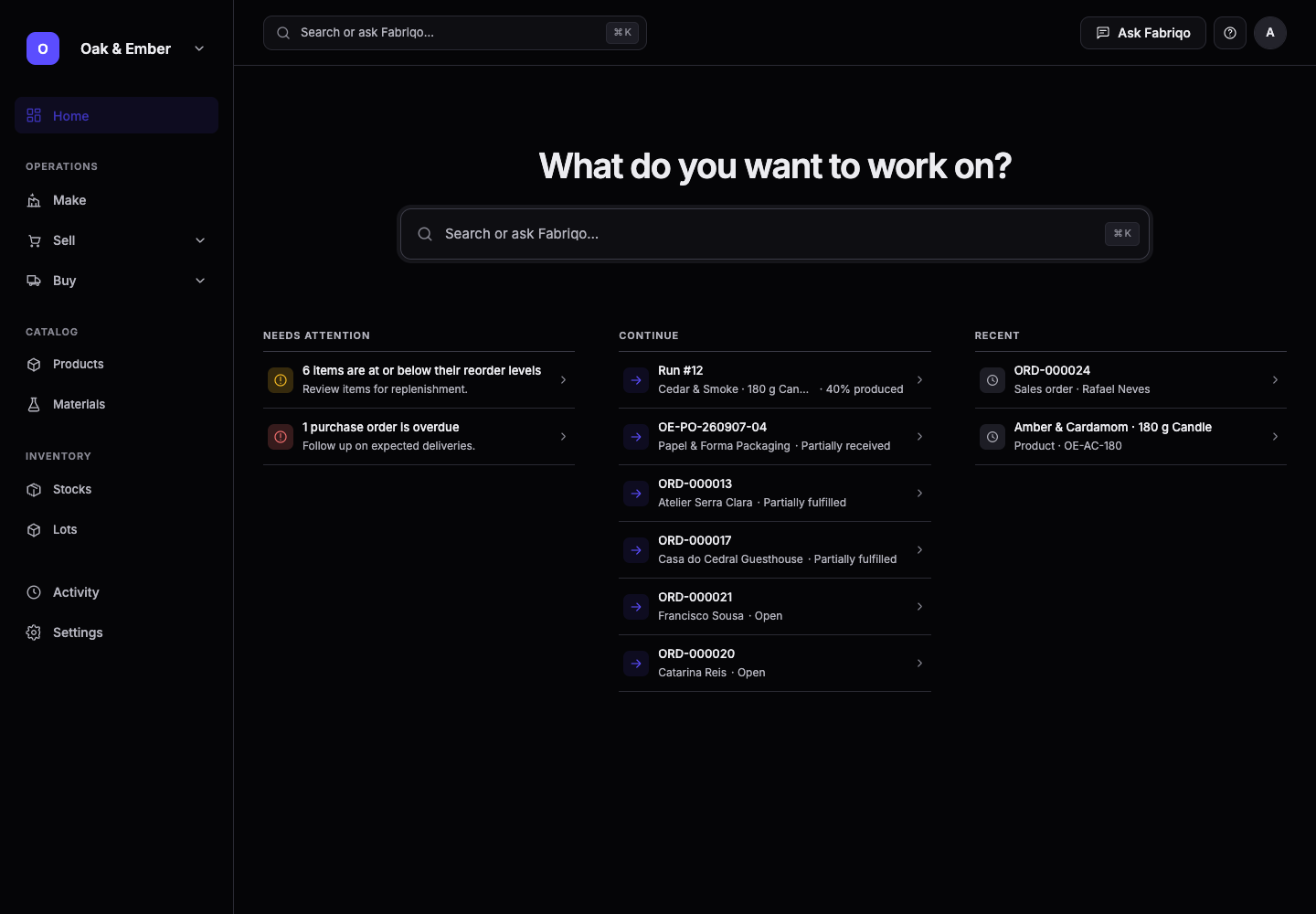Select the Materials flask icon in sidebar

(x=34, y=404)
